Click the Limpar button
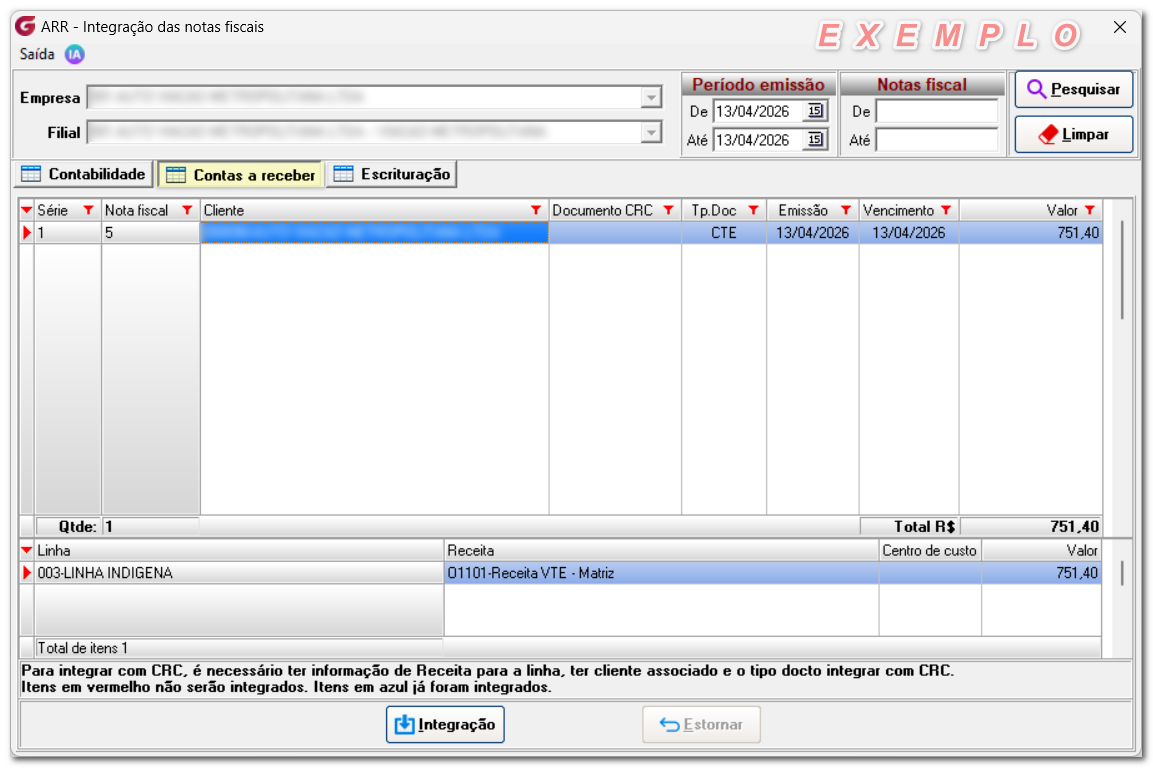This screenshot has width=1153, height=768. pos(1074,135)
